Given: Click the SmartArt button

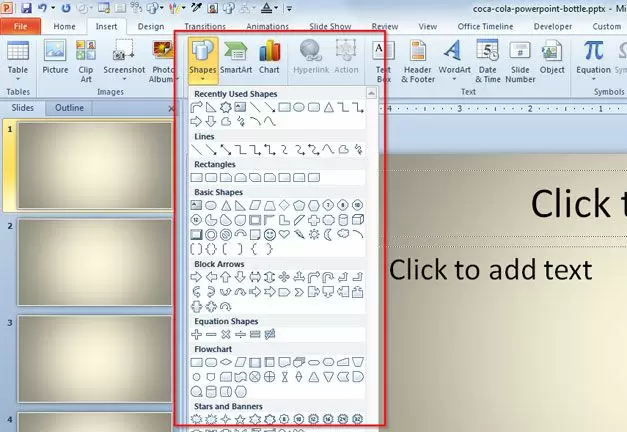Looking at the screenshot, I should click(236, 58).
